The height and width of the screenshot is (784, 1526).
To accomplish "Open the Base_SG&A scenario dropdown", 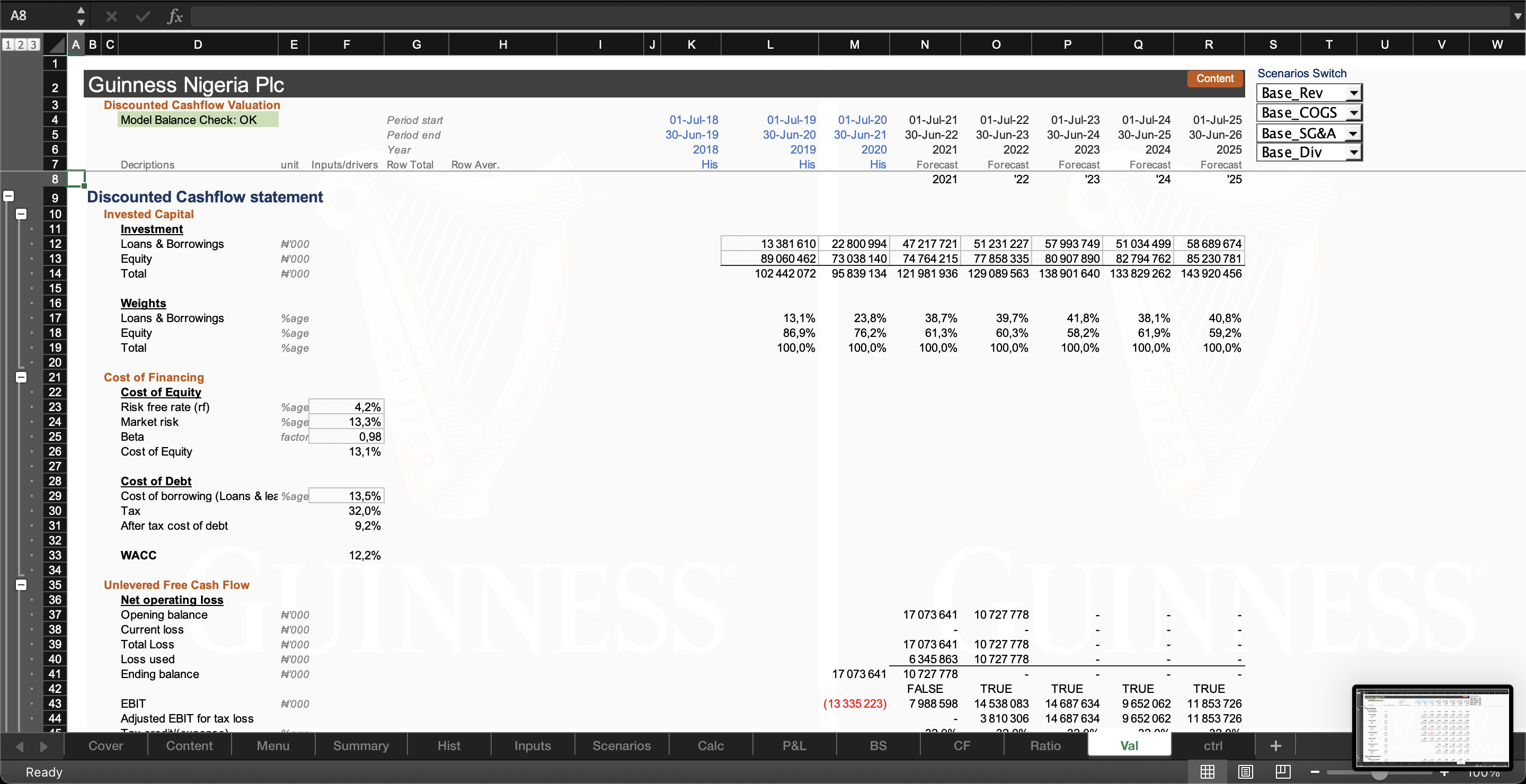I will 1354,133.
